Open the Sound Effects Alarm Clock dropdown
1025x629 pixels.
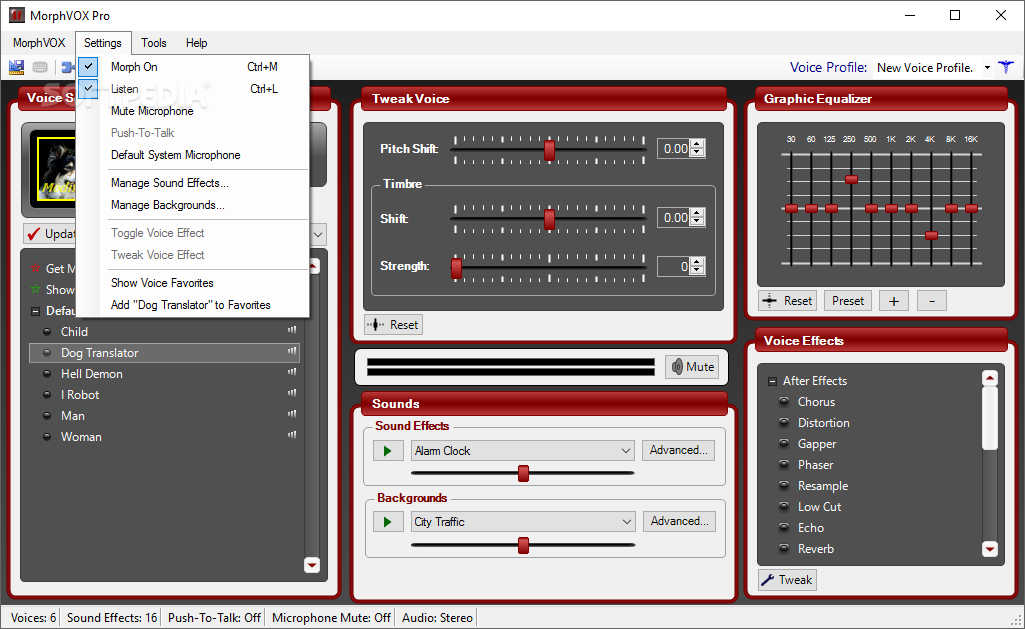pyautogui.click(x=626, y=450)
